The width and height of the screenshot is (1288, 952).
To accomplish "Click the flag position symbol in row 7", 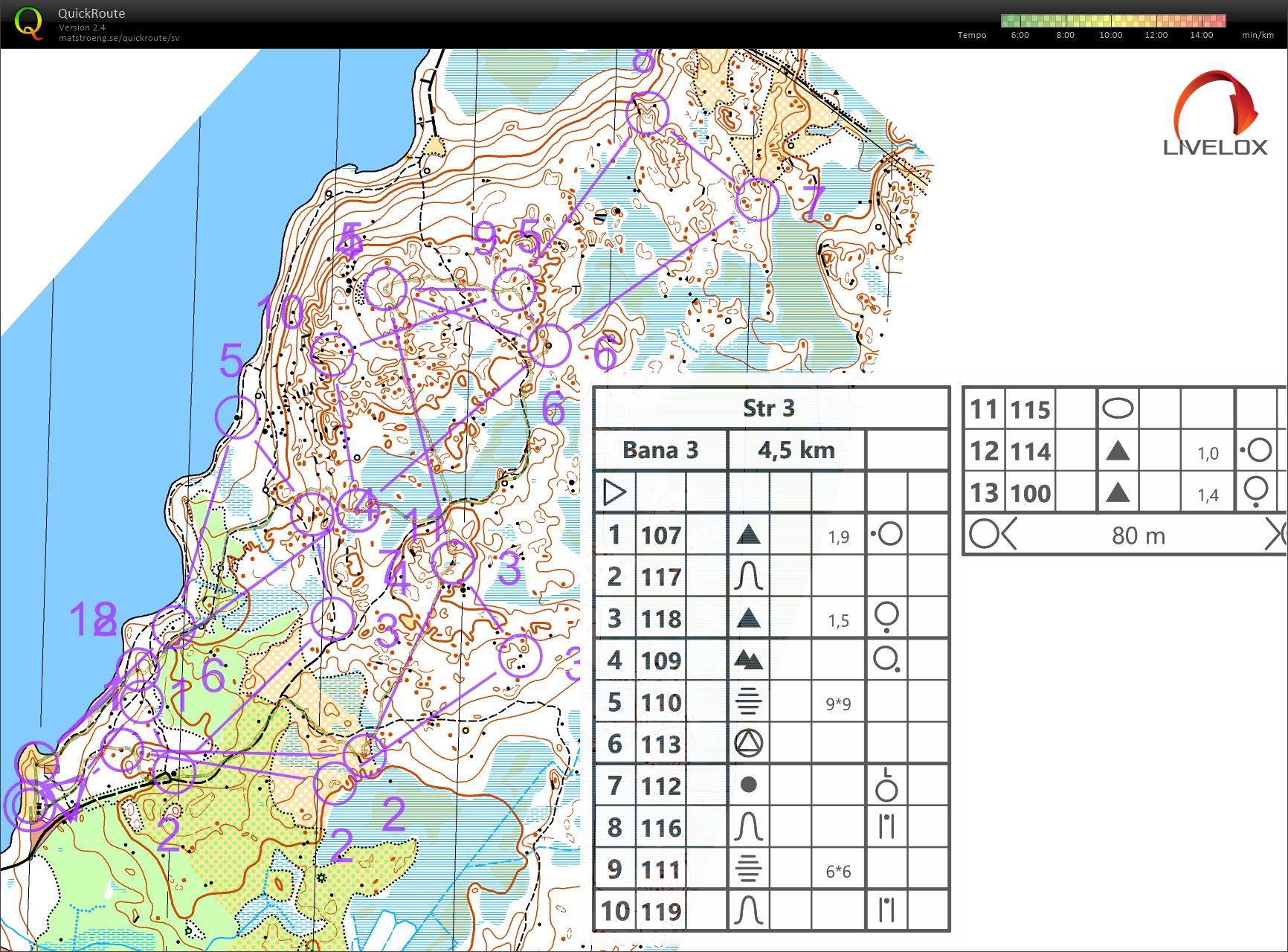I will (886, 785).
